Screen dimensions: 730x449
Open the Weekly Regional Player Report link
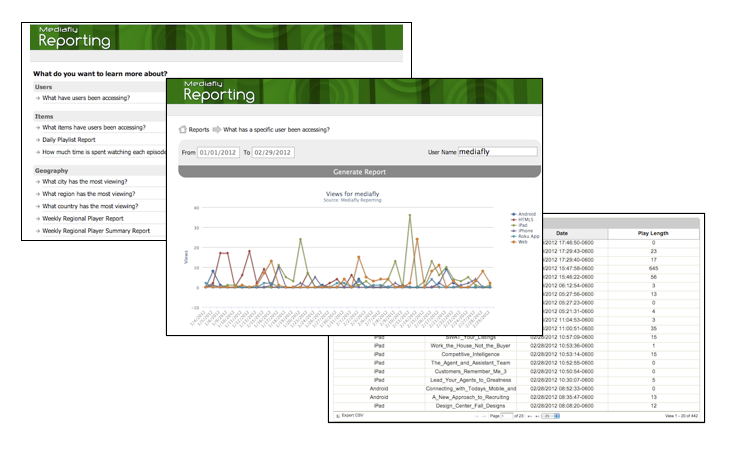coord(83,218)
